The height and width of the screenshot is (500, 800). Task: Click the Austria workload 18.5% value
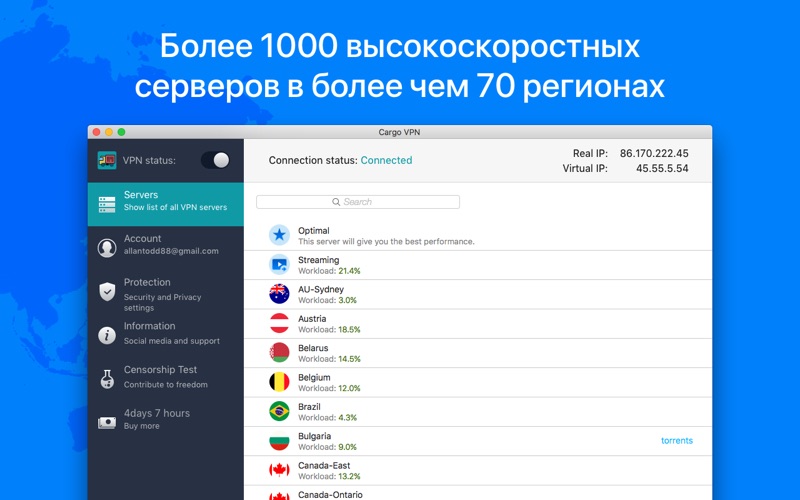349,330
